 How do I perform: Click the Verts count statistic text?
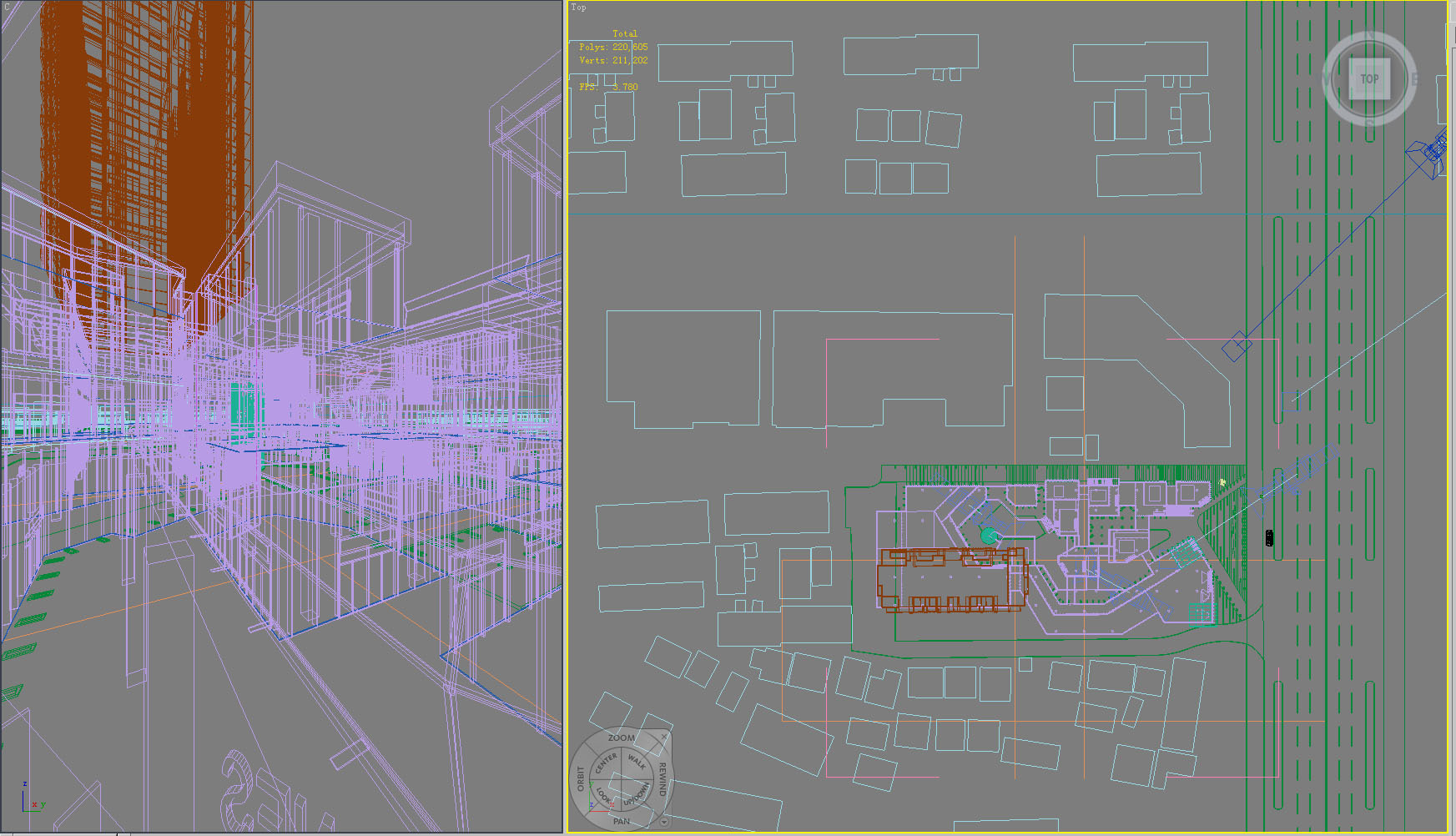tap(613, 60)
